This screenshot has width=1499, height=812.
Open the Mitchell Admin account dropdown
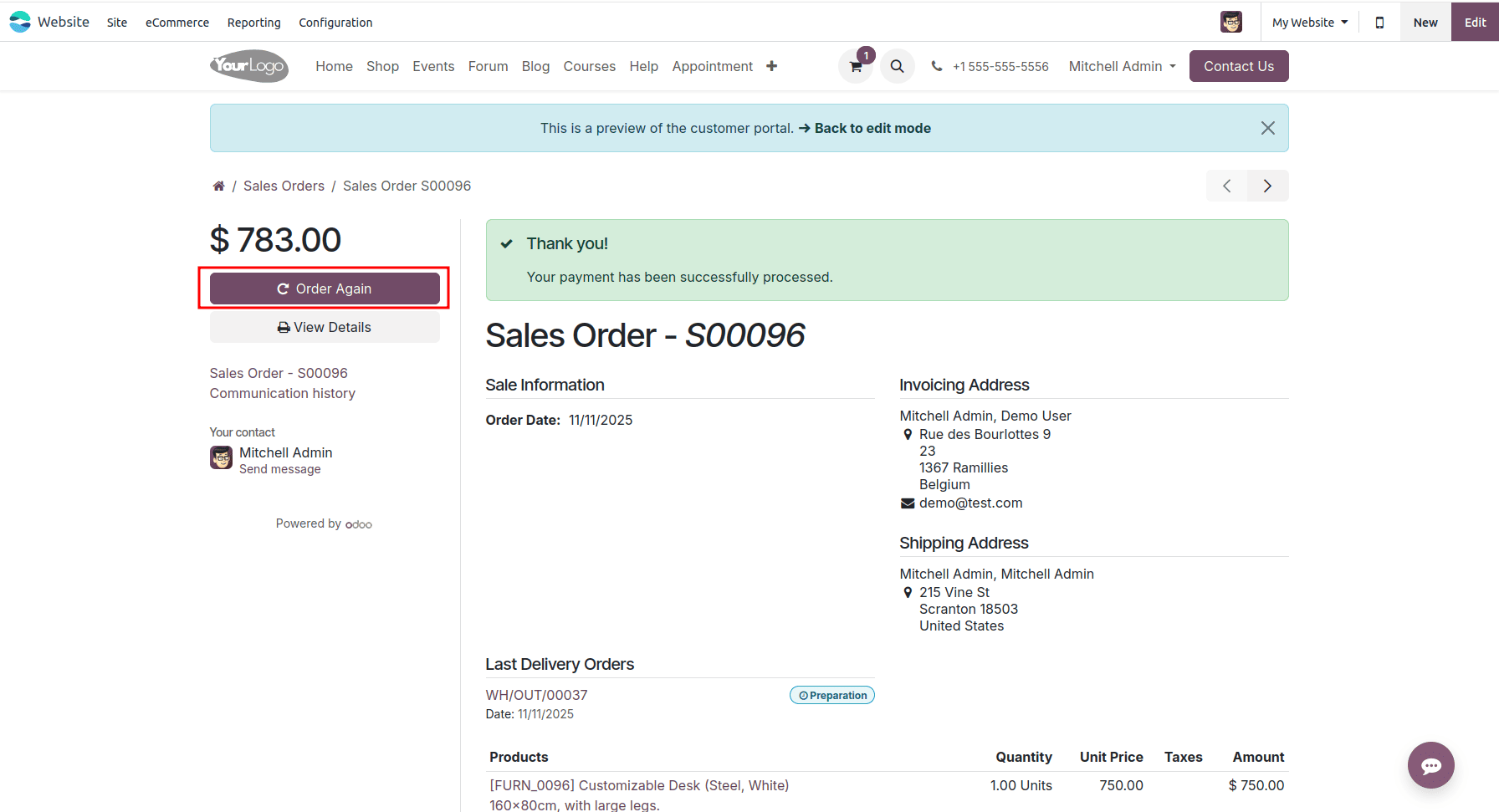tap(1121, 66)
